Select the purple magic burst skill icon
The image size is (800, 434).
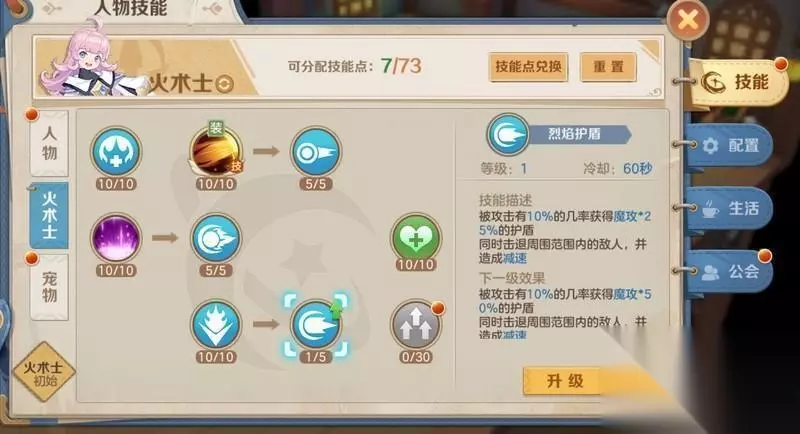coord(116,238)
